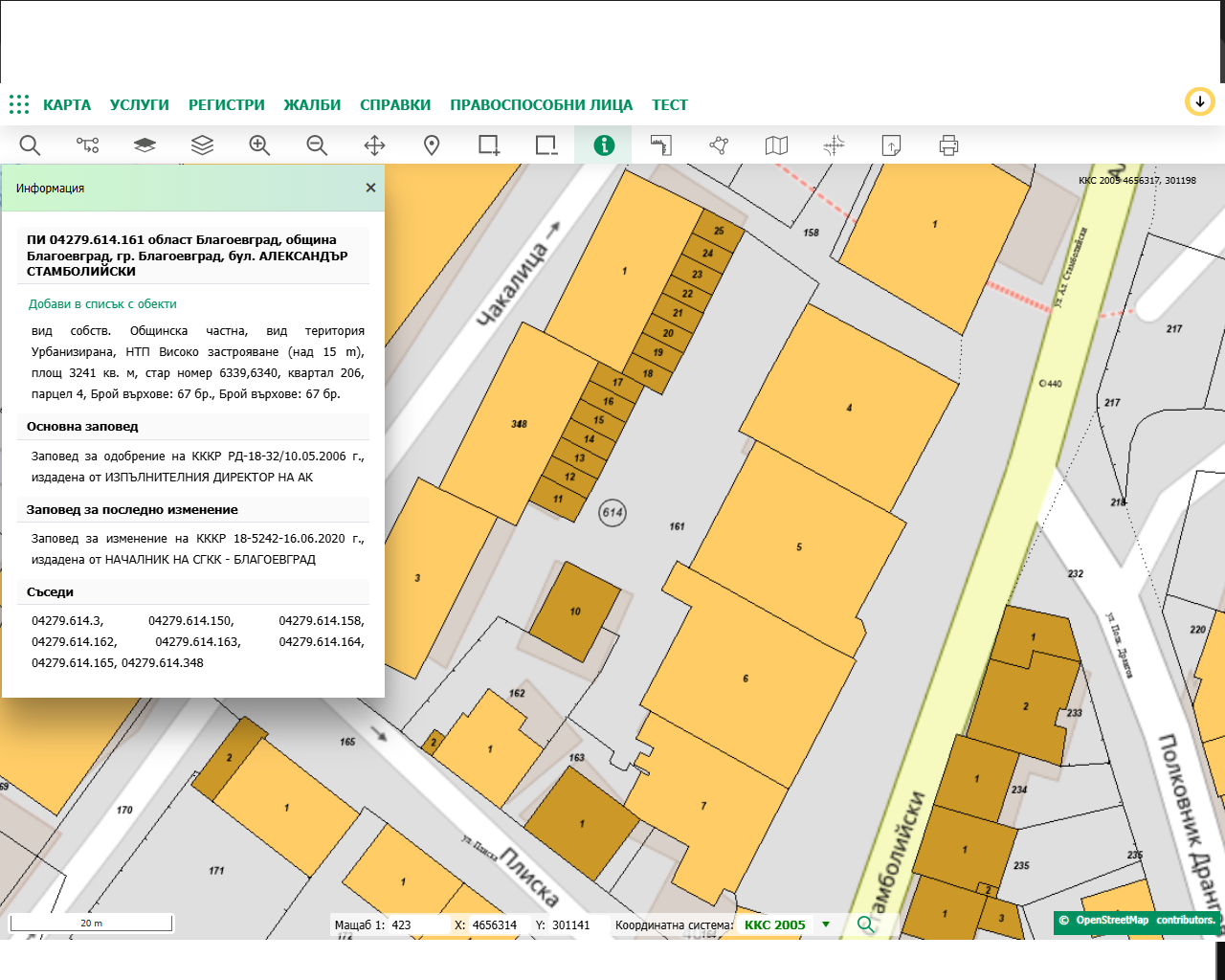Screen dimensions: 1225x980
Task: Select the pan/move arrows tool
Action: pos(374,145)
